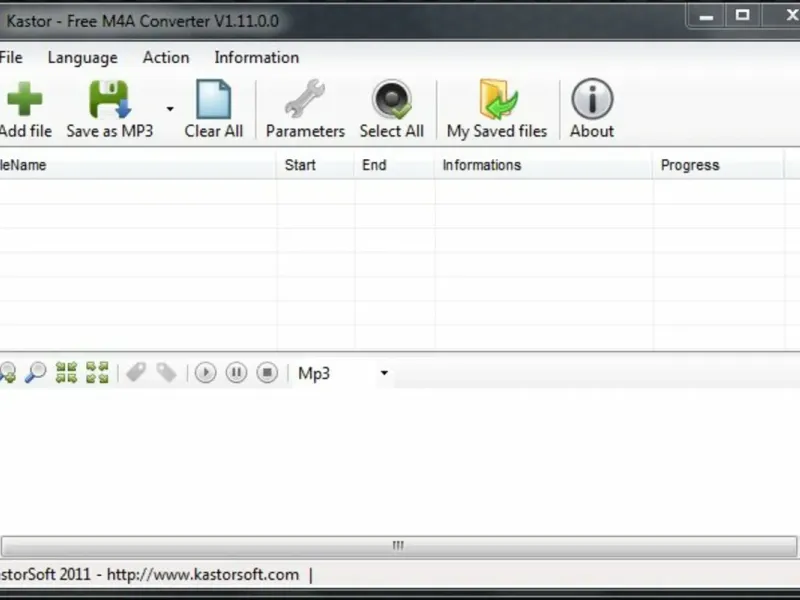Click the magnifier with green arrow icon
The image size is (800, 600).
7,372
